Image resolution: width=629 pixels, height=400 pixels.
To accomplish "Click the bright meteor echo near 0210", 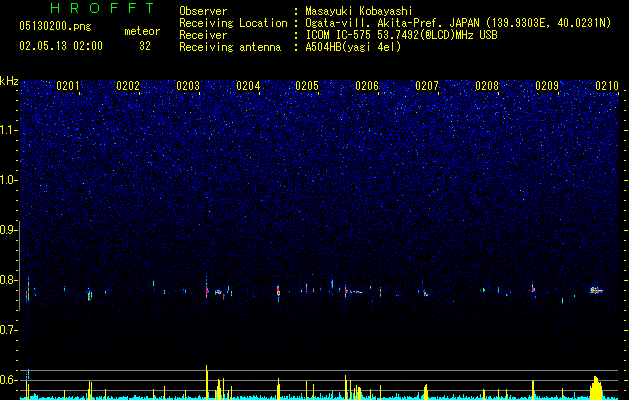I will pos(596,290).
